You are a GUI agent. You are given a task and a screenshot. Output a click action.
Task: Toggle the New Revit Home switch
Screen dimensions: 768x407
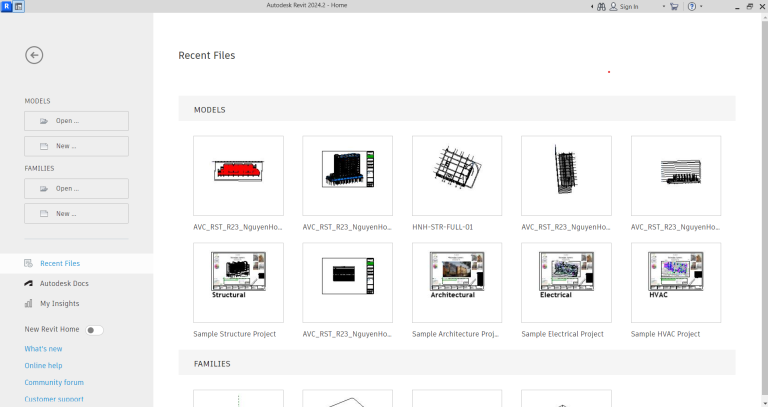tap(94, 330)
